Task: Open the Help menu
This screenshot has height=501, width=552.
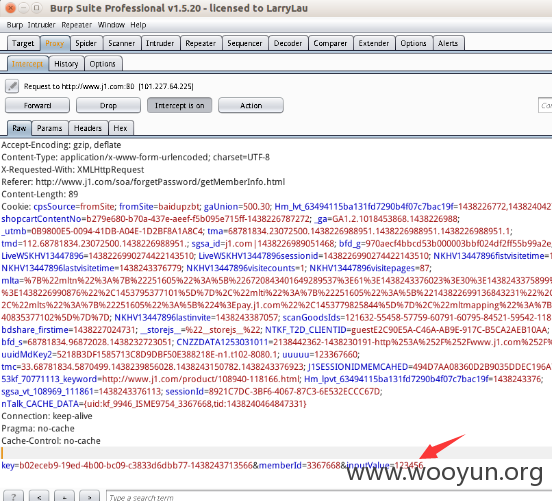Action: click(138, 25)
